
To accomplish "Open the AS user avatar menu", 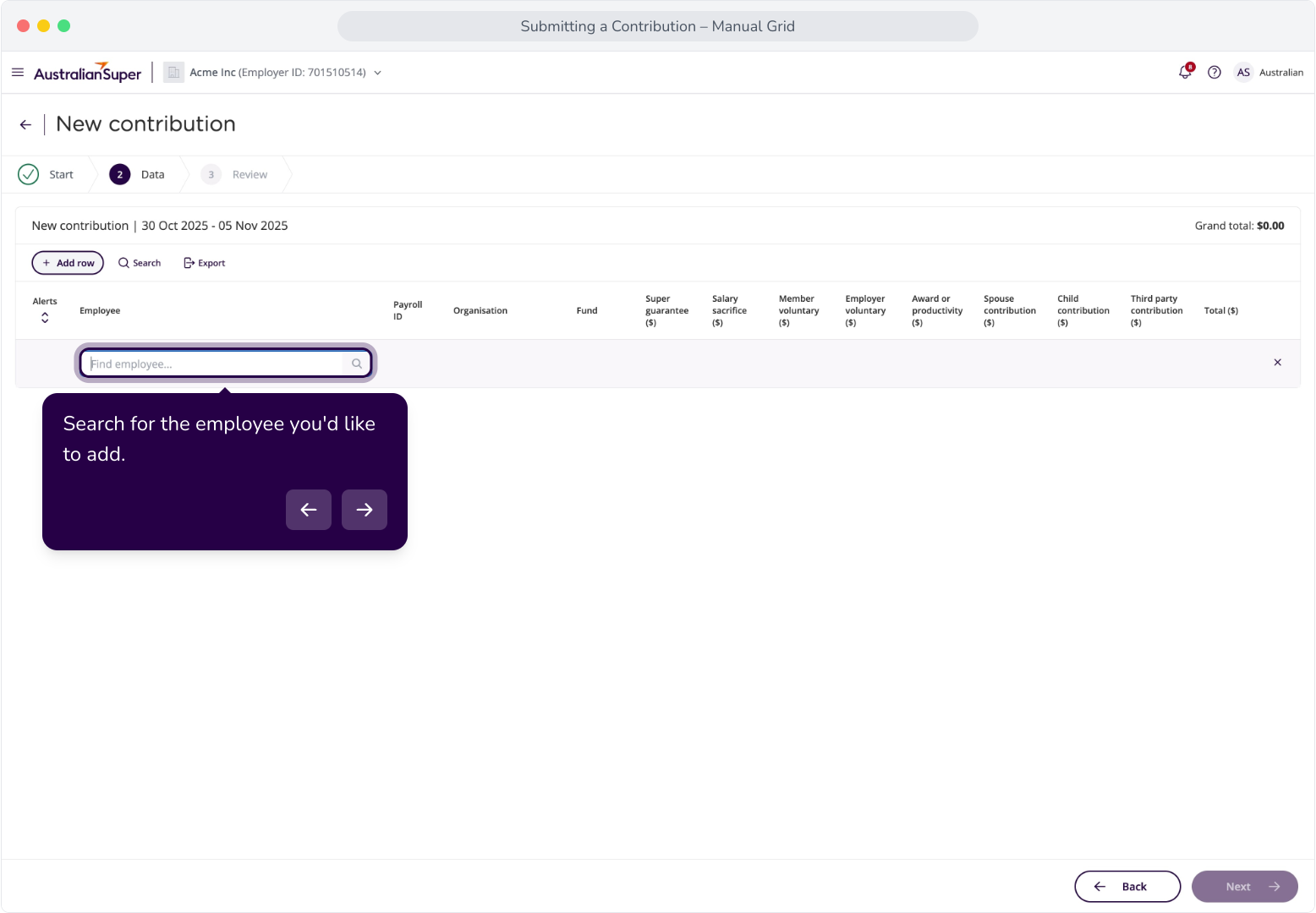I will (x=1243, y=73).
